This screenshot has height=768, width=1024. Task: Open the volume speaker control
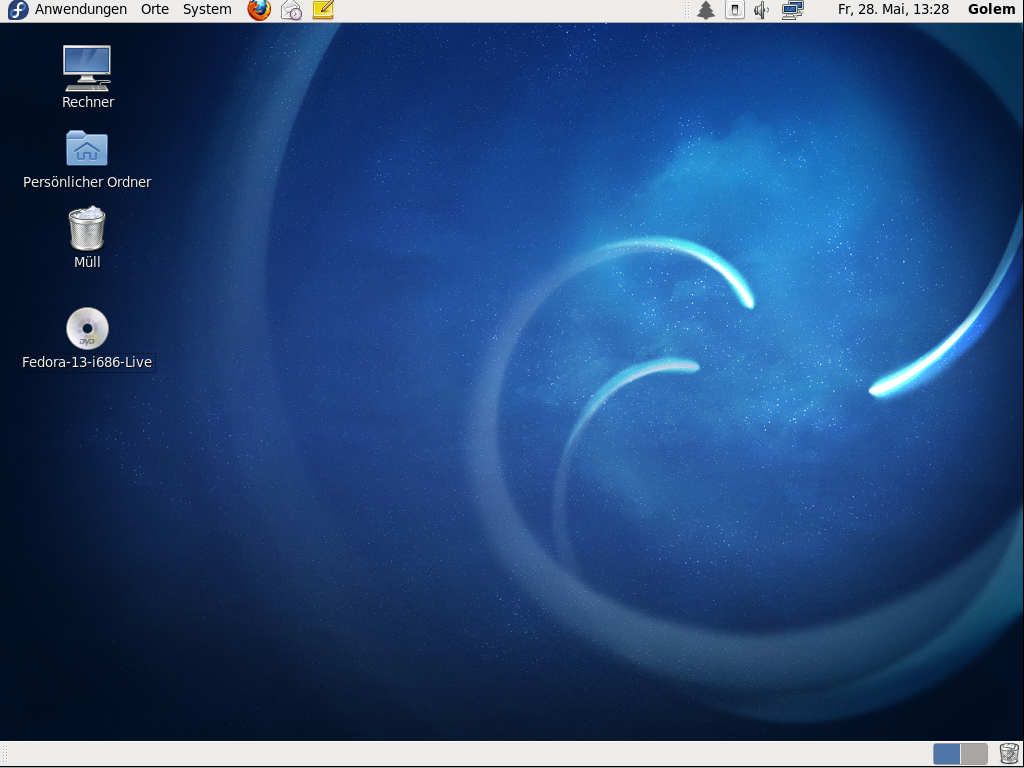coord(761,10)
